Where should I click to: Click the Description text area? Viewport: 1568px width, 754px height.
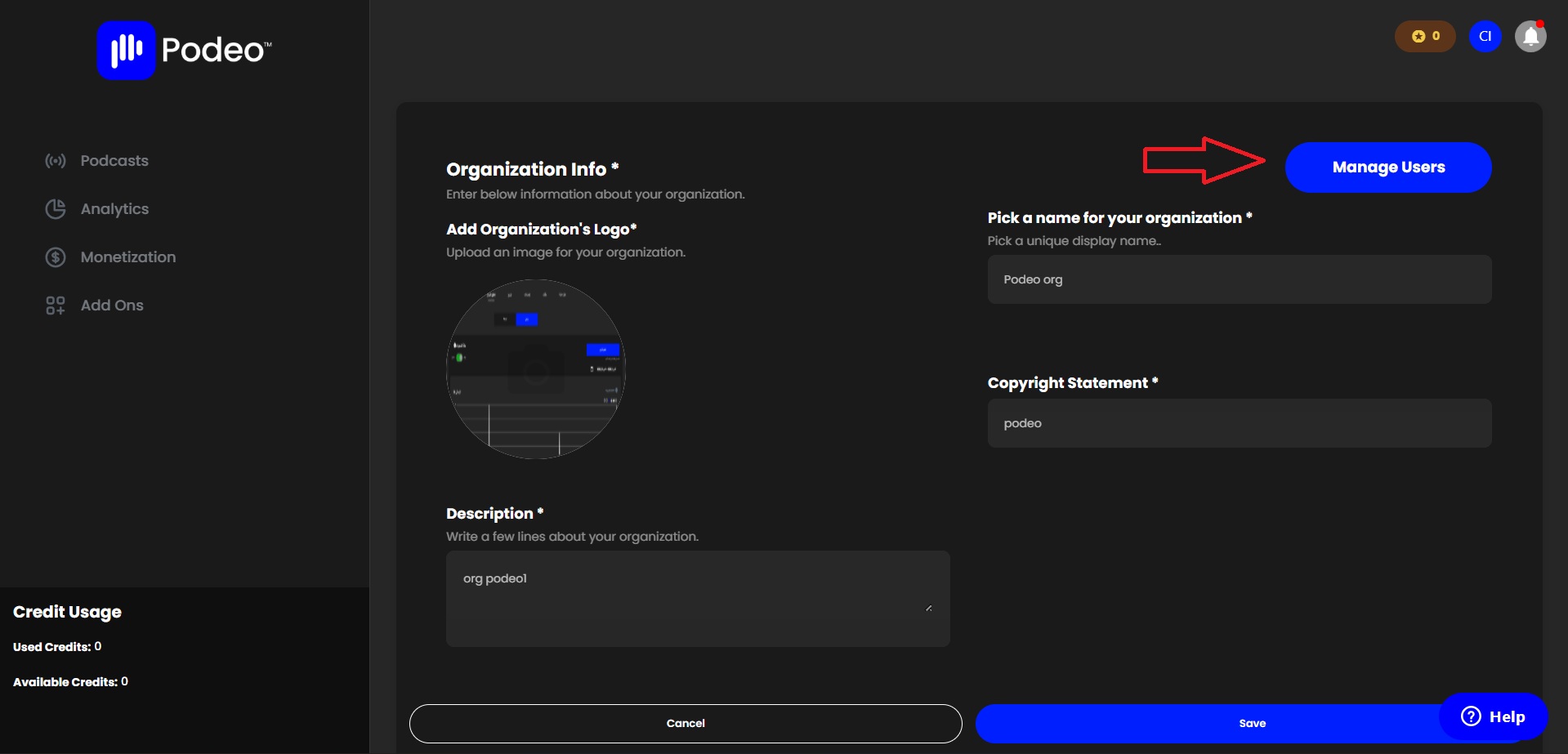tap(698, 599)
